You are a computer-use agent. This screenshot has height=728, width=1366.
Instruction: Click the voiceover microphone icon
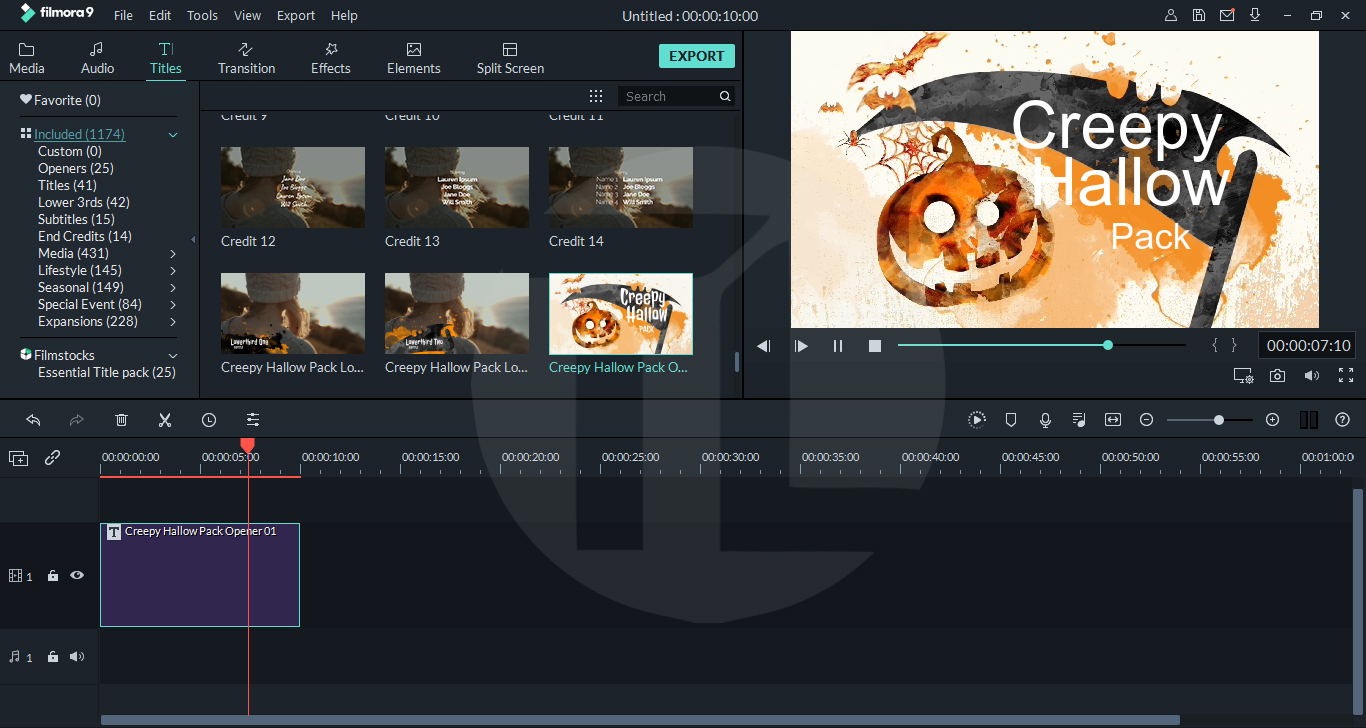click(x=1045, y=420)
